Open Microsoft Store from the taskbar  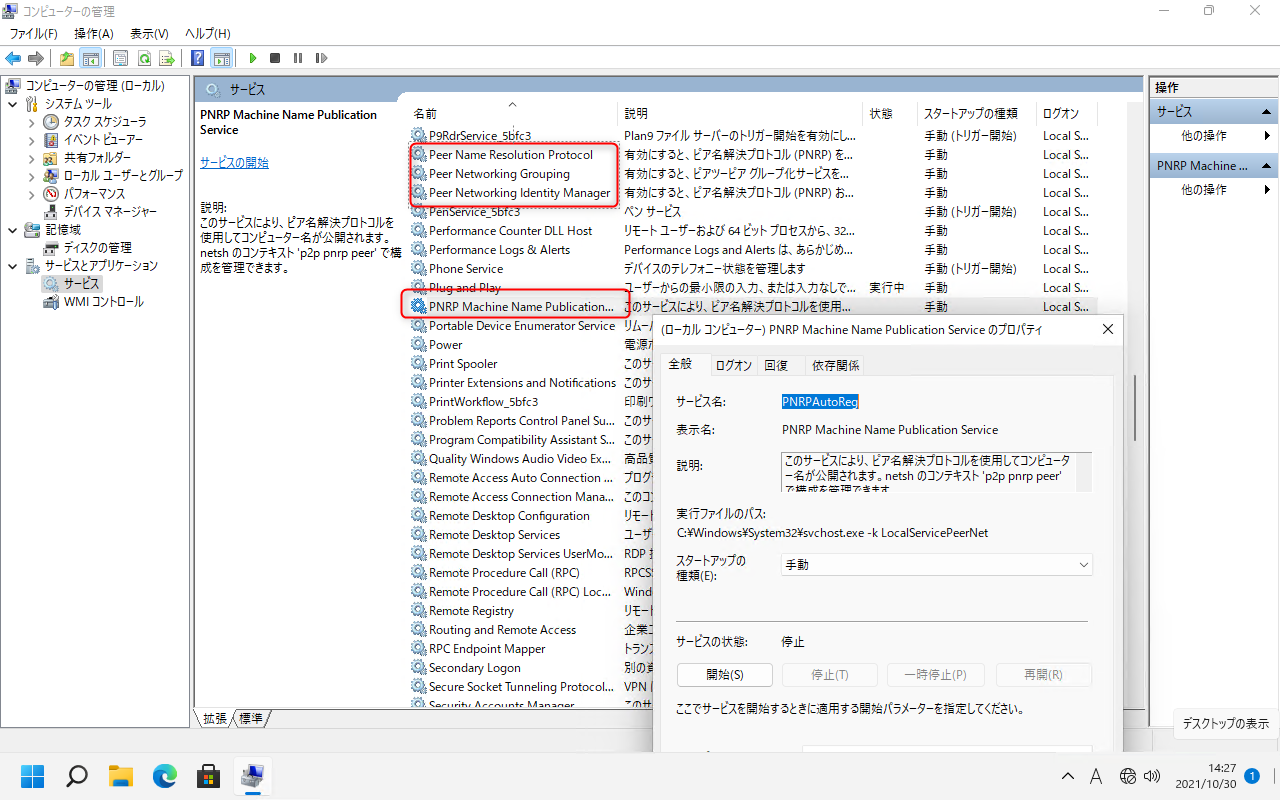208,775
